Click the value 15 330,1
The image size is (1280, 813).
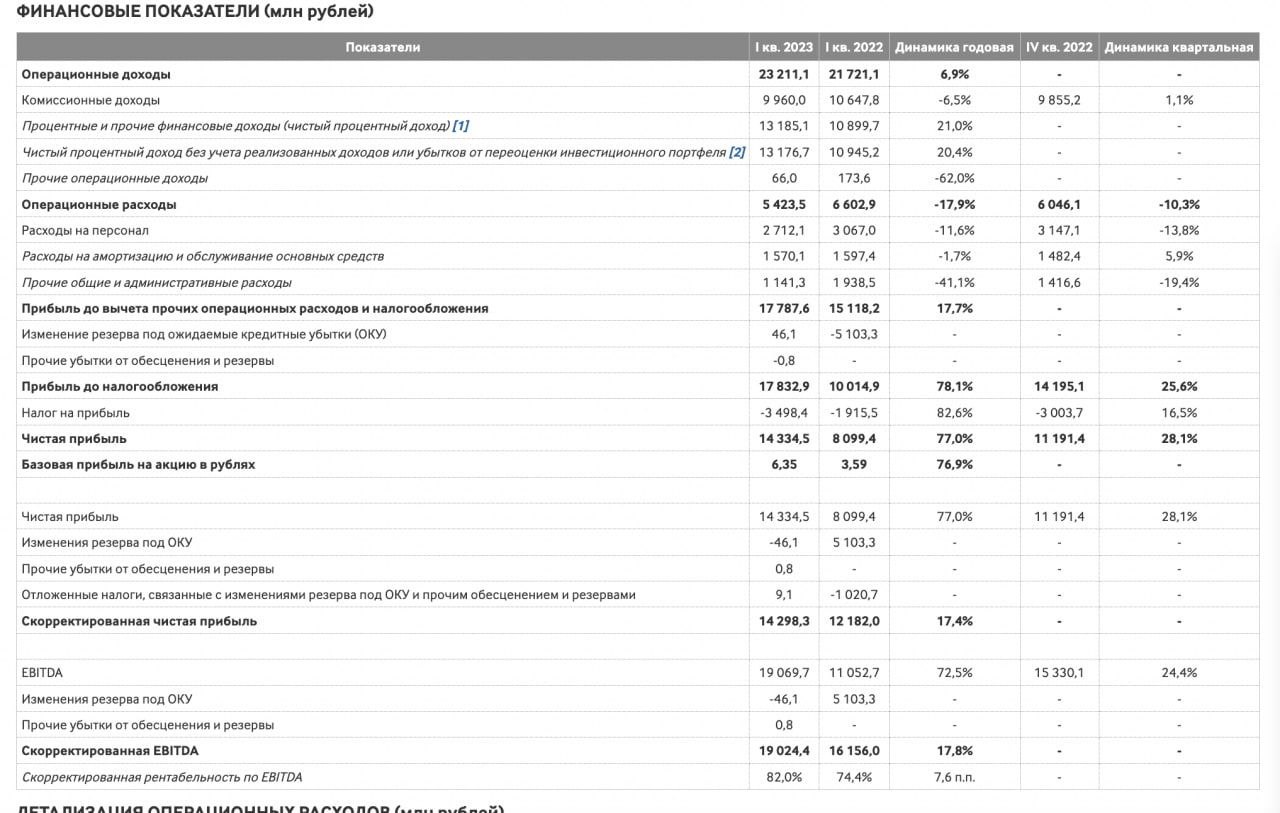[x=1059, y=672]
